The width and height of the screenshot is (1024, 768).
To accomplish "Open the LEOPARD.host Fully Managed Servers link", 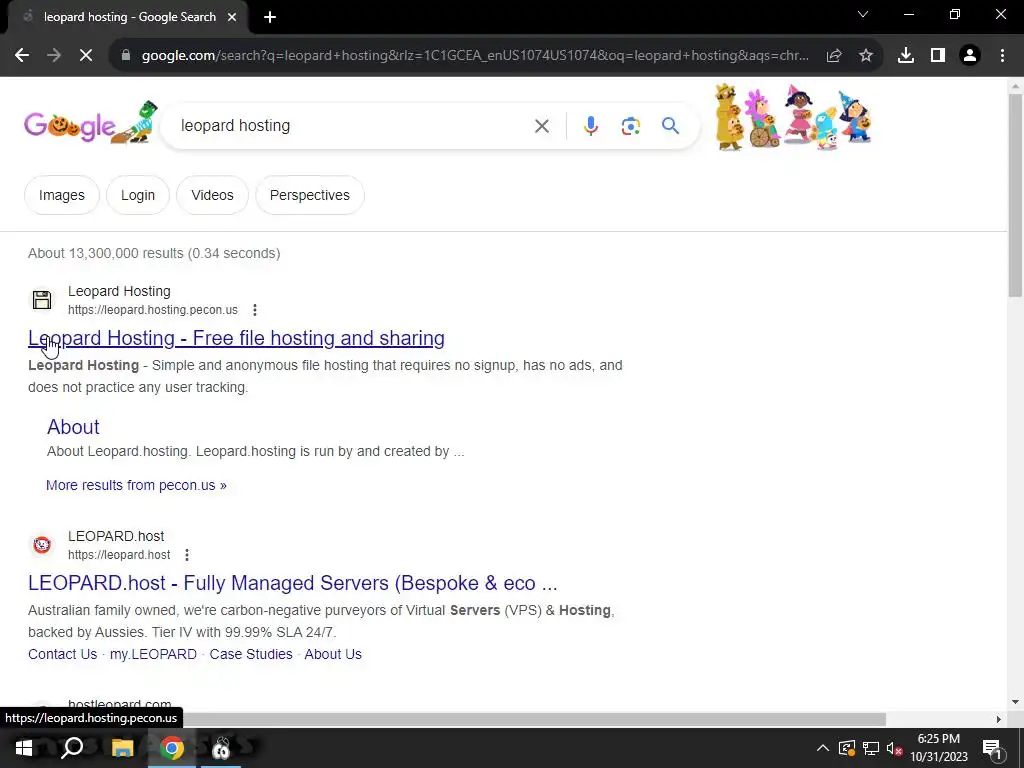I will 293,583.
